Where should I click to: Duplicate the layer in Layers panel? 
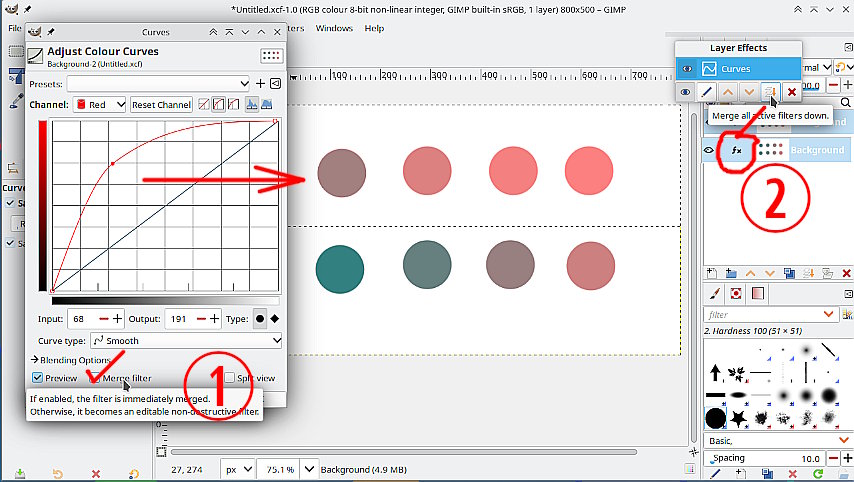[789, 273]
